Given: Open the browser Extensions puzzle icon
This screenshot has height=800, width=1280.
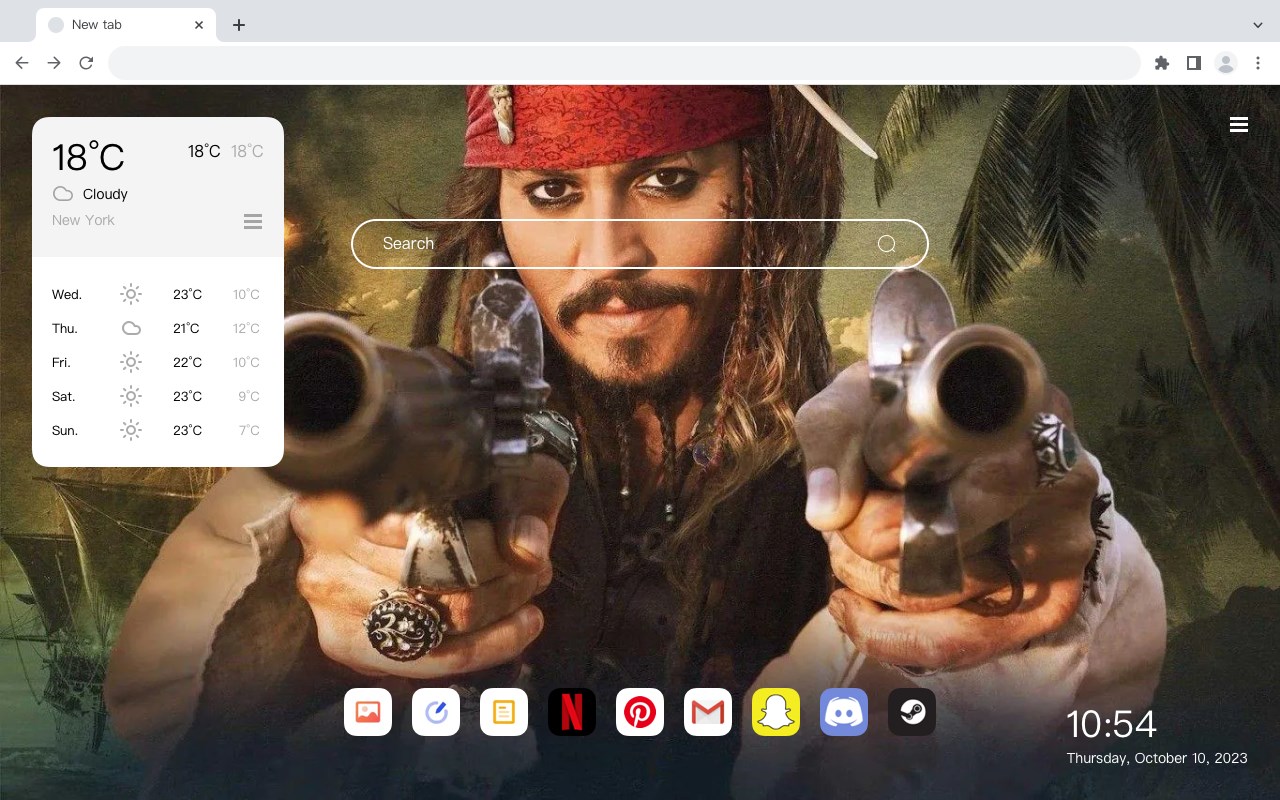Looking at the screenshot, I should (x=1161, y=63).
